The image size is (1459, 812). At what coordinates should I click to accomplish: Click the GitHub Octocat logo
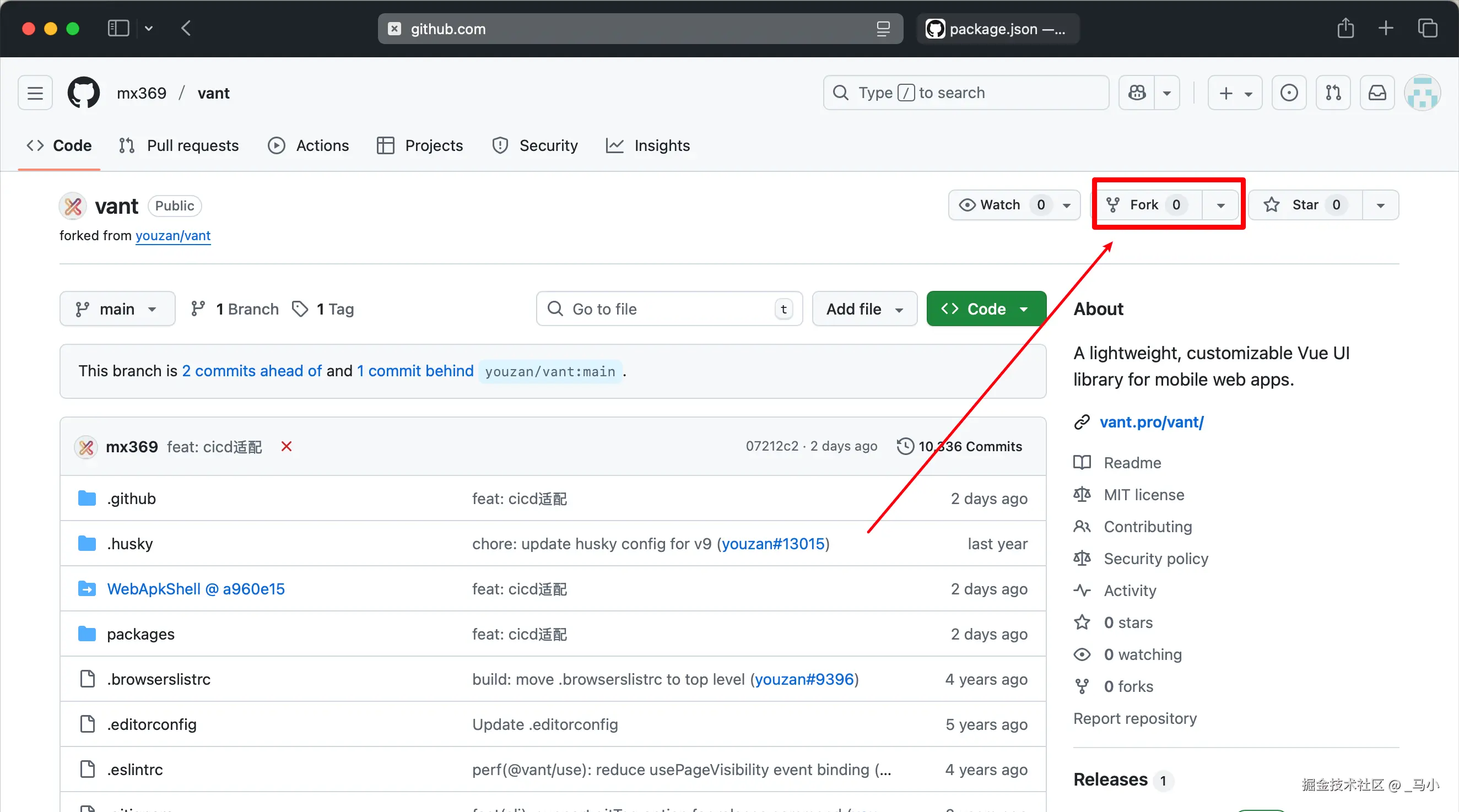(83, 93)
